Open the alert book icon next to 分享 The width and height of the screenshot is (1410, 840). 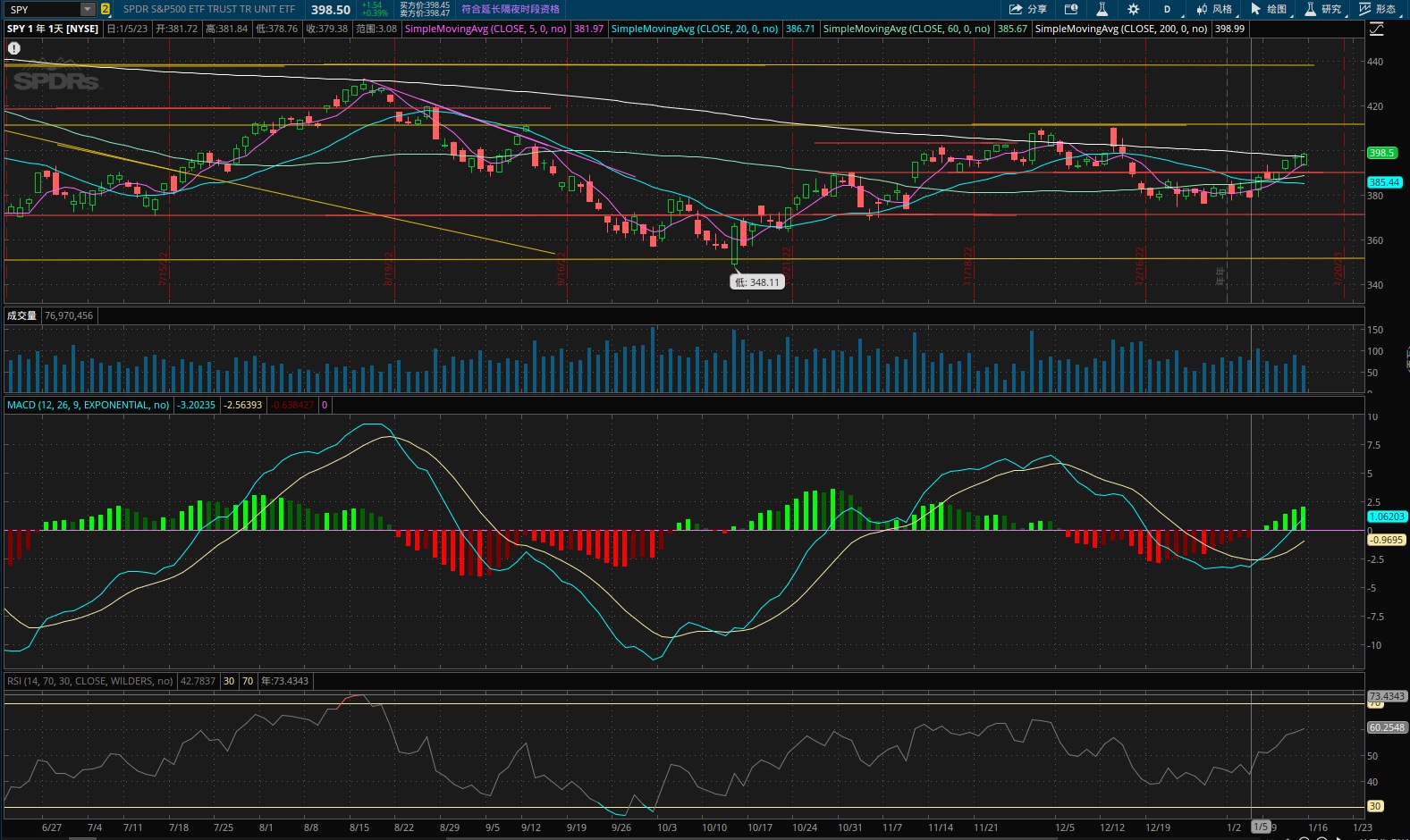(x=1071, y=9)
